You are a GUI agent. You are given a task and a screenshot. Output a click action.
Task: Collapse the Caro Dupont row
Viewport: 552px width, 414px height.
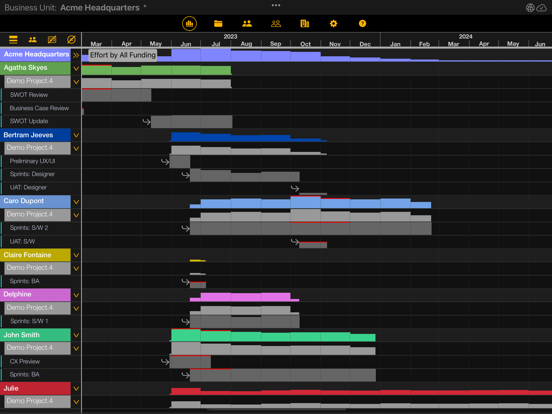point(76,202)
